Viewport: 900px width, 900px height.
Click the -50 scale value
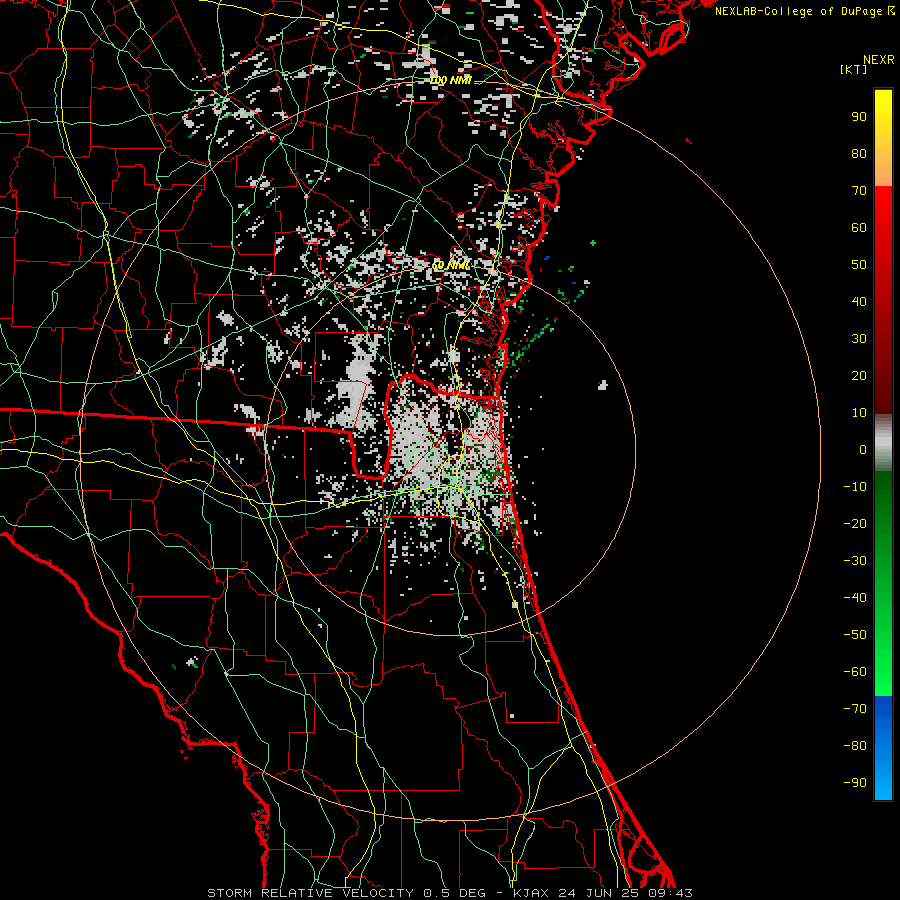tap(855, 635)
